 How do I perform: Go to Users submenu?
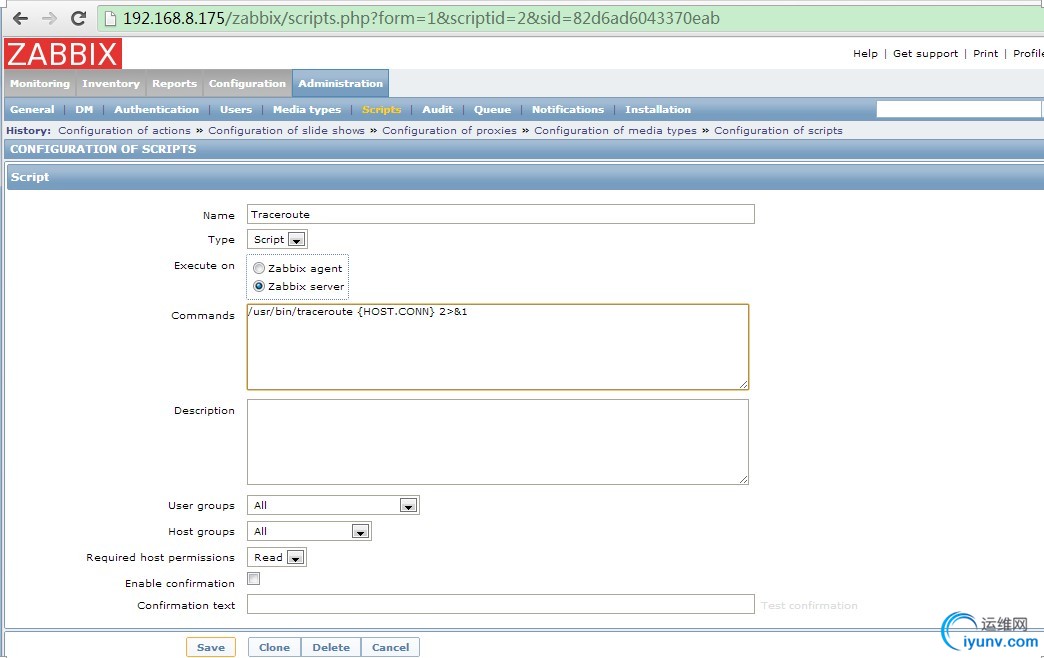coord(236,110)
